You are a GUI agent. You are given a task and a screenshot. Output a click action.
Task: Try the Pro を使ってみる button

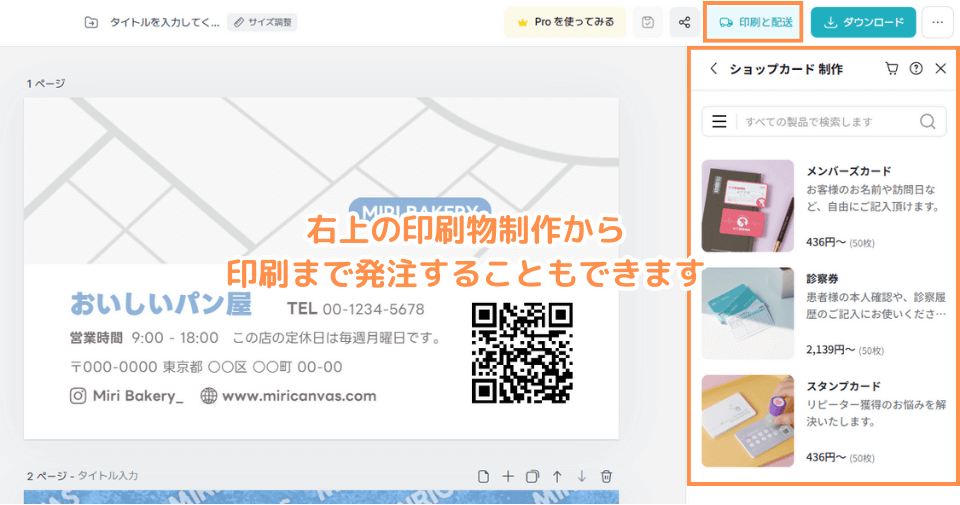[565, 23]
